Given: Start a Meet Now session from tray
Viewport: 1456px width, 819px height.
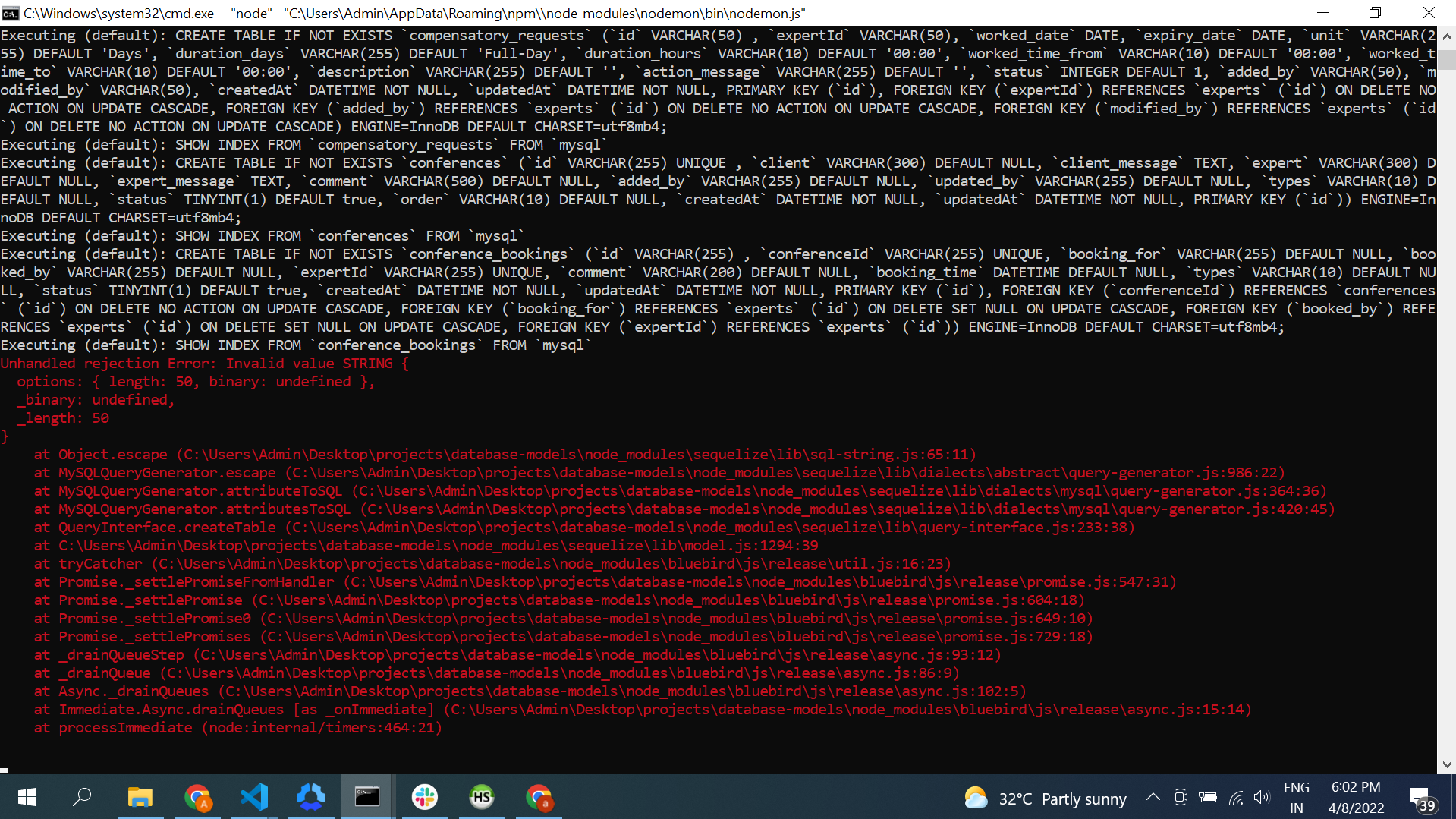Looking at the screenshot, I should coord(1181,797).
